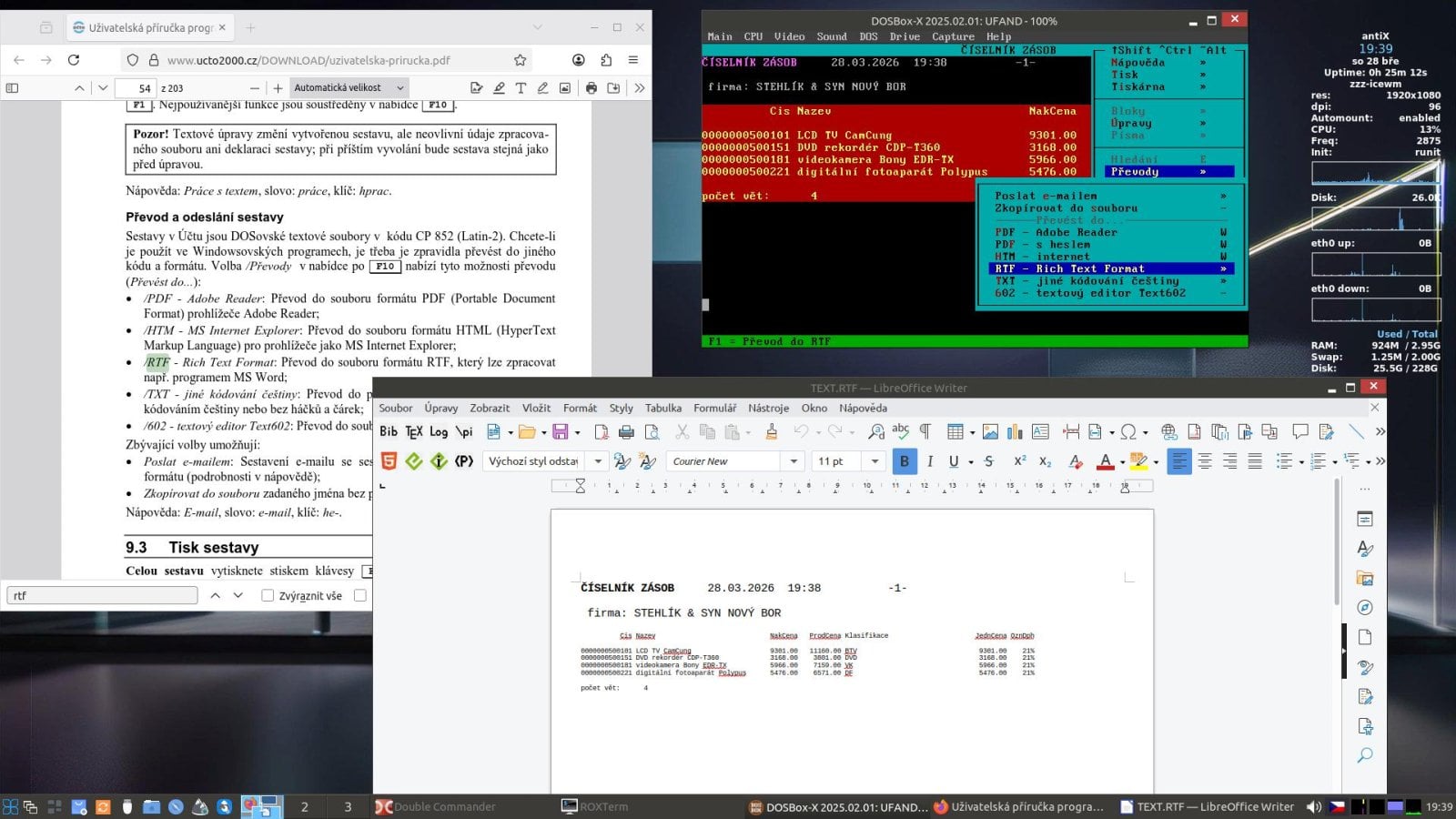
Task: Open the Nástroje menu in Writer
Action: 769,408
